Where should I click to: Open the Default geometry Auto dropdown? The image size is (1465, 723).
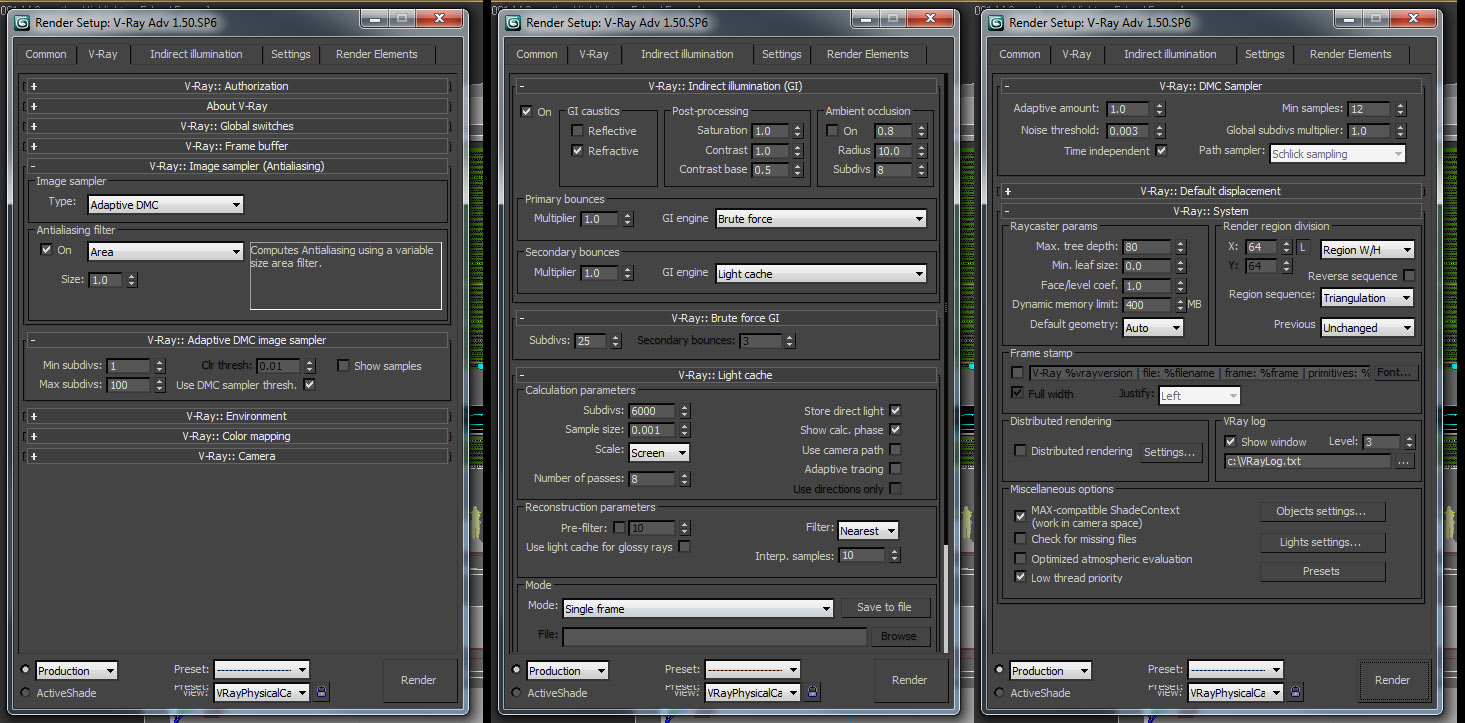(x=1153, y=327)
